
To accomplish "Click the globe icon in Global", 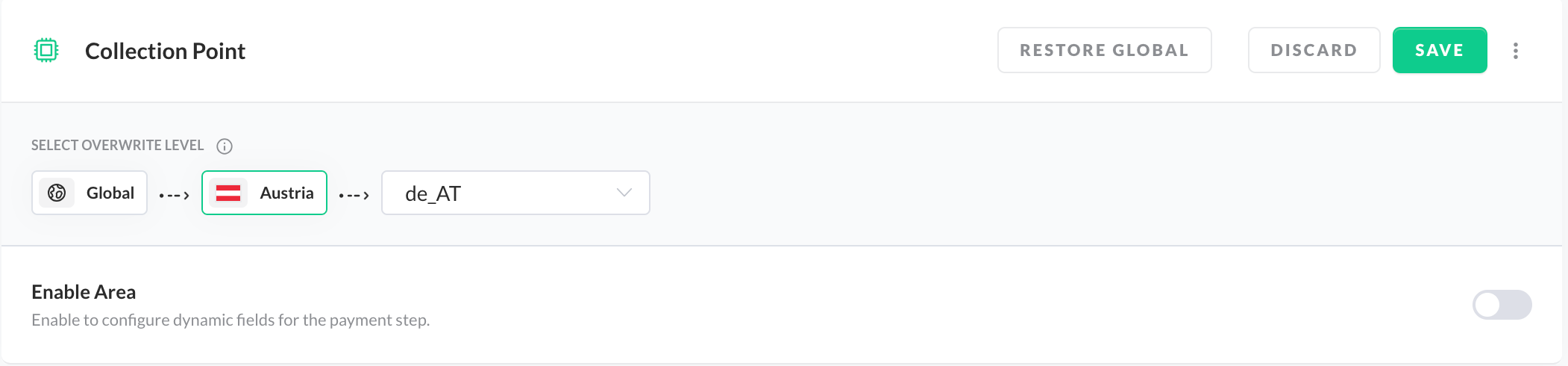I will pos(57,193).
